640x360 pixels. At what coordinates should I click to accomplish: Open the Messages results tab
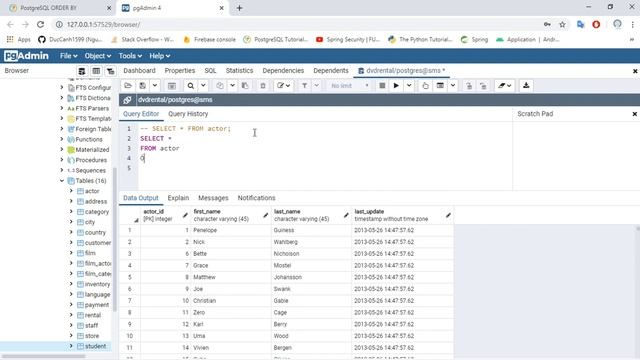tap(213, 198)
